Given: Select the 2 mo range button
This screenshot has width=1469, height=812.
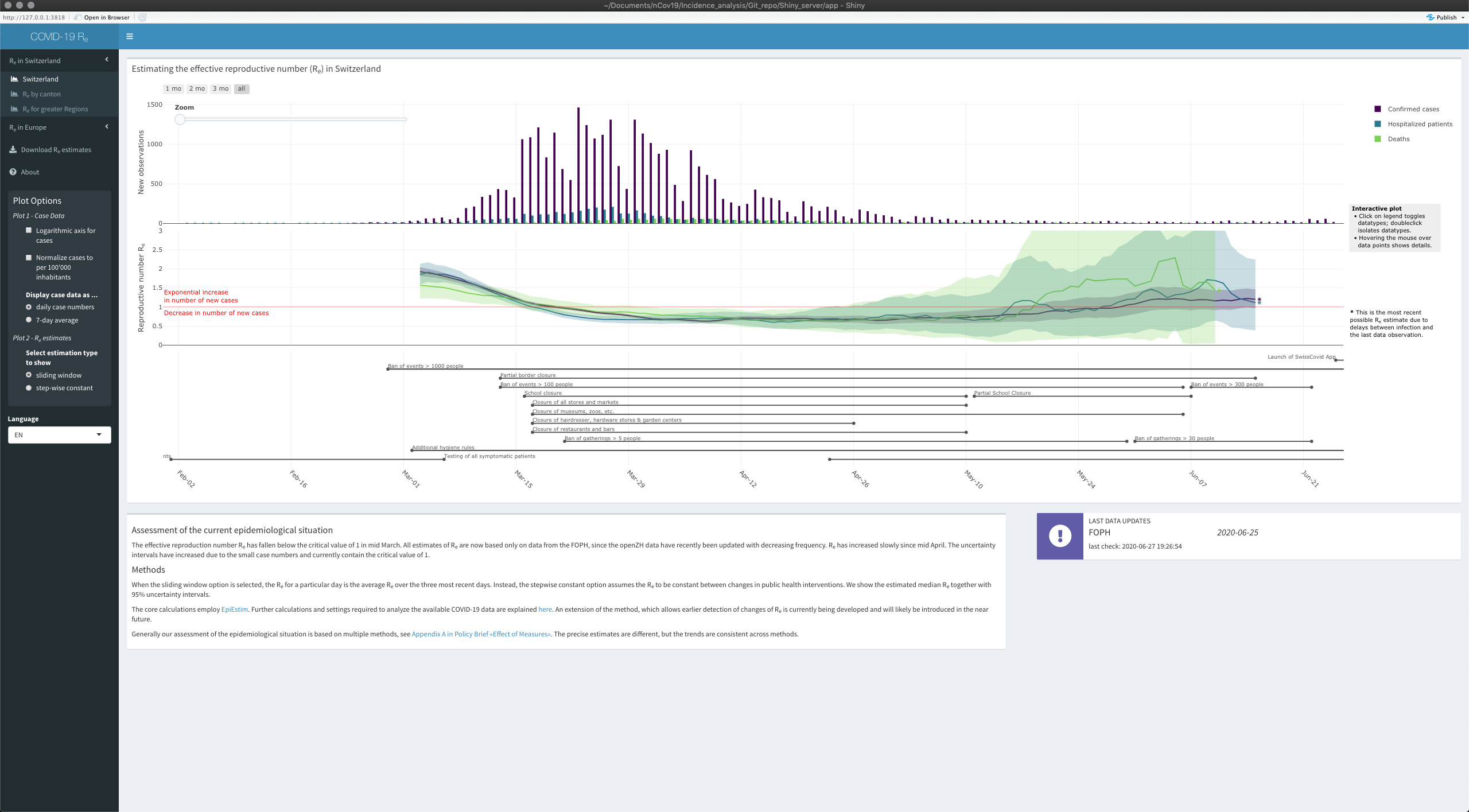Looking at the screenshot, I should pos(197,88).
